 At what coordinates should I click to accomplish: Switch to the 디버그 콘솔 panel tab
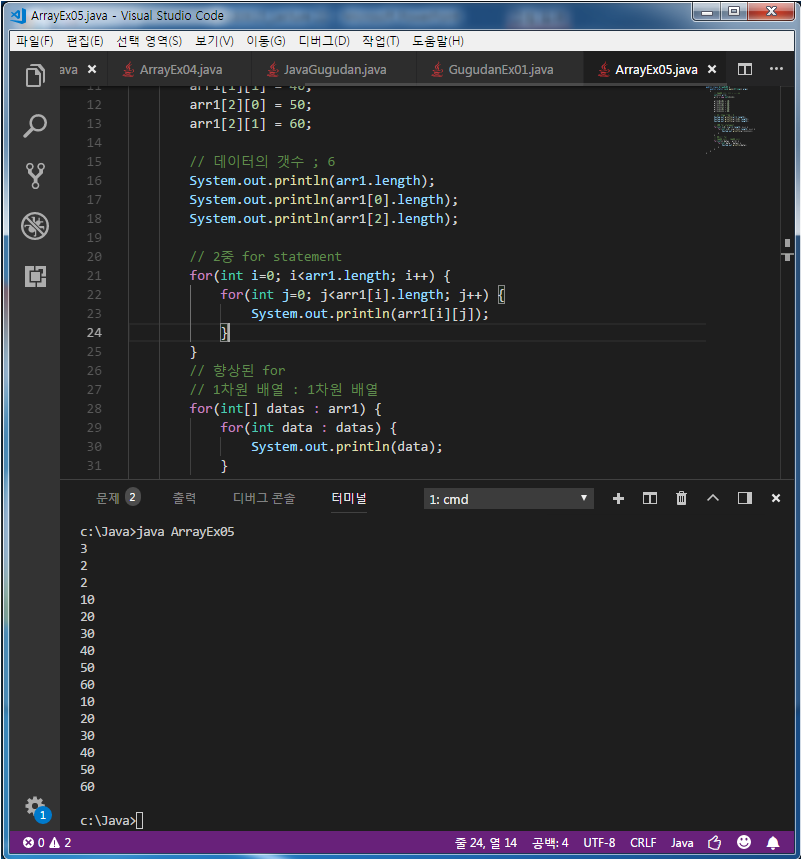point(264,498)
